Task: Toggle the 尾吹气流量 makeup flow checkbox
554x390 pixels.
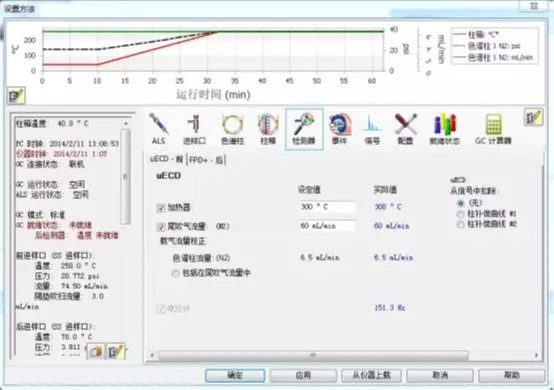Action: pos(161,227)
